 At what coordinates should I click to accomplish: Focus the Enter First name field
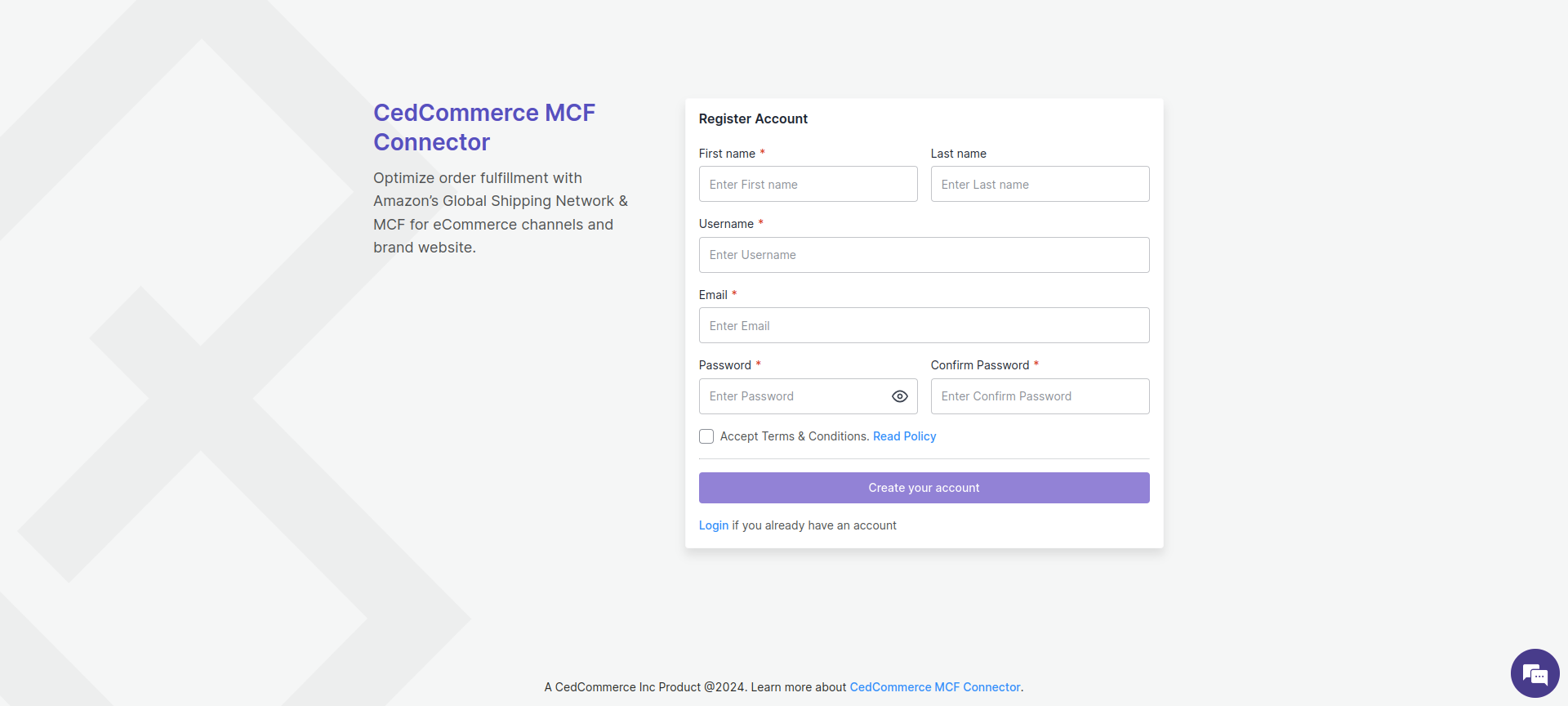(x=808, y=185)
